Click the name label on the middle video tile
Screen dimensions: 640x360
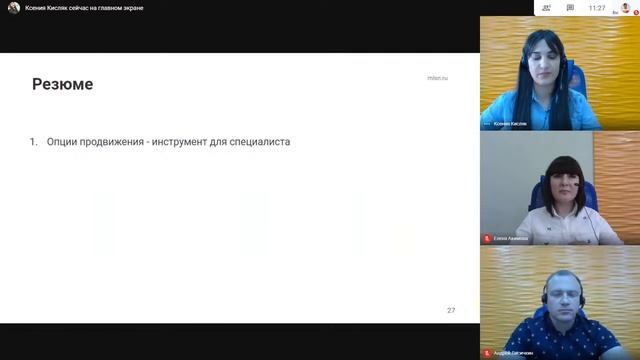[511, 238]
